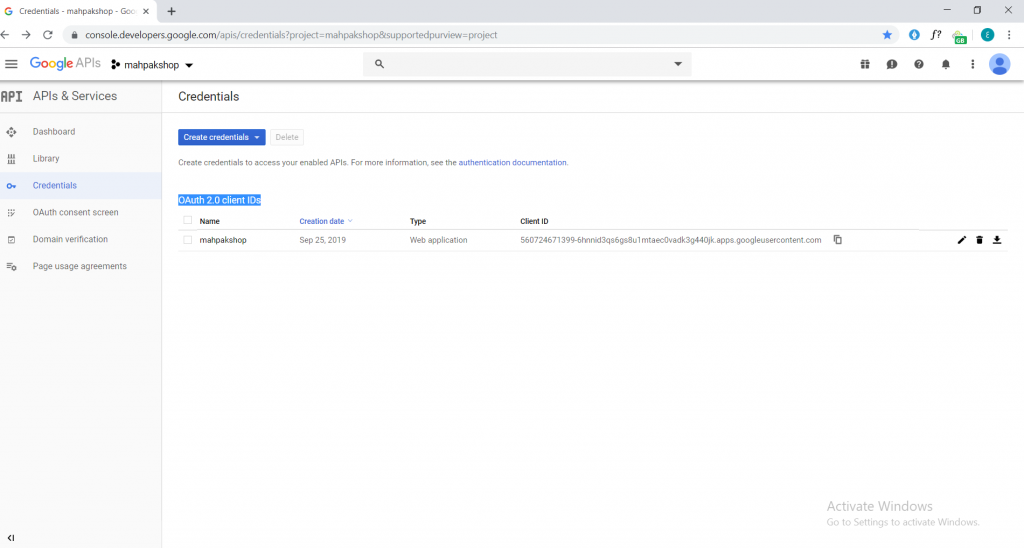Open the help question mark icon
This screenshot has height=548, width=1024.
[918, 64]
